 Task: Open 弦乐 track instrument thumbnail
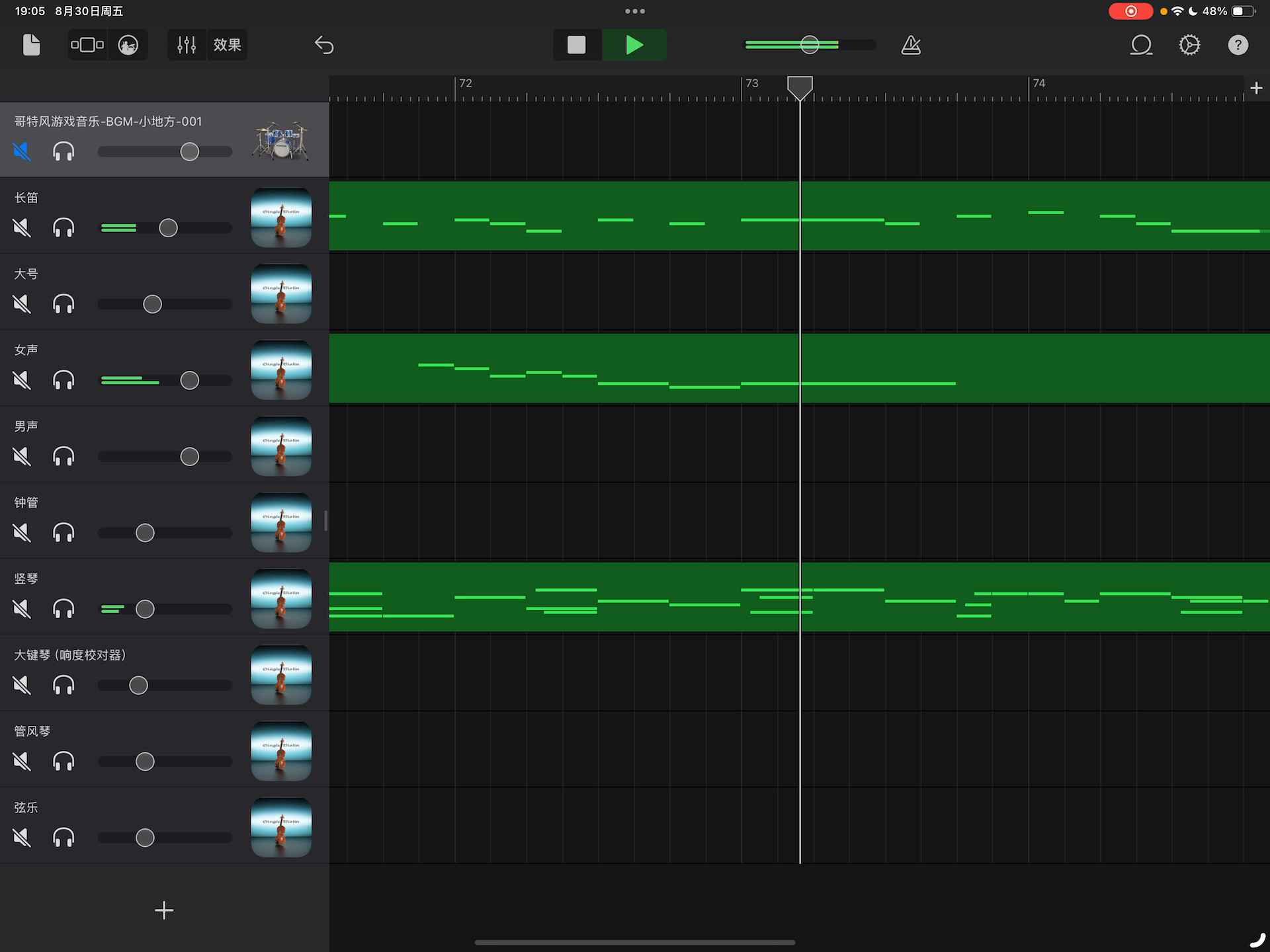click(x=281, y=827)
